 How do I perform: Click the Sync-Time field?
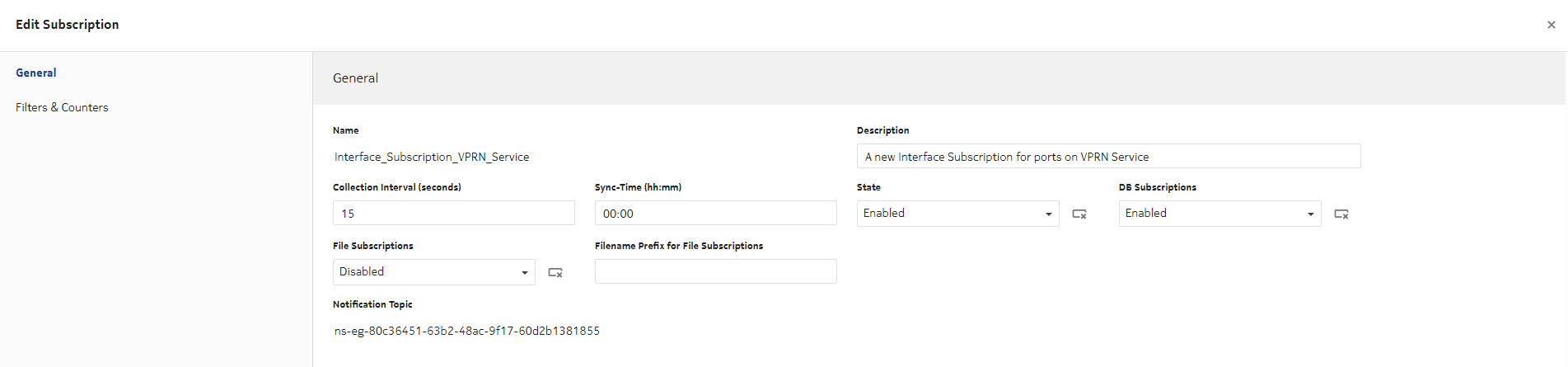click(715, 214)
